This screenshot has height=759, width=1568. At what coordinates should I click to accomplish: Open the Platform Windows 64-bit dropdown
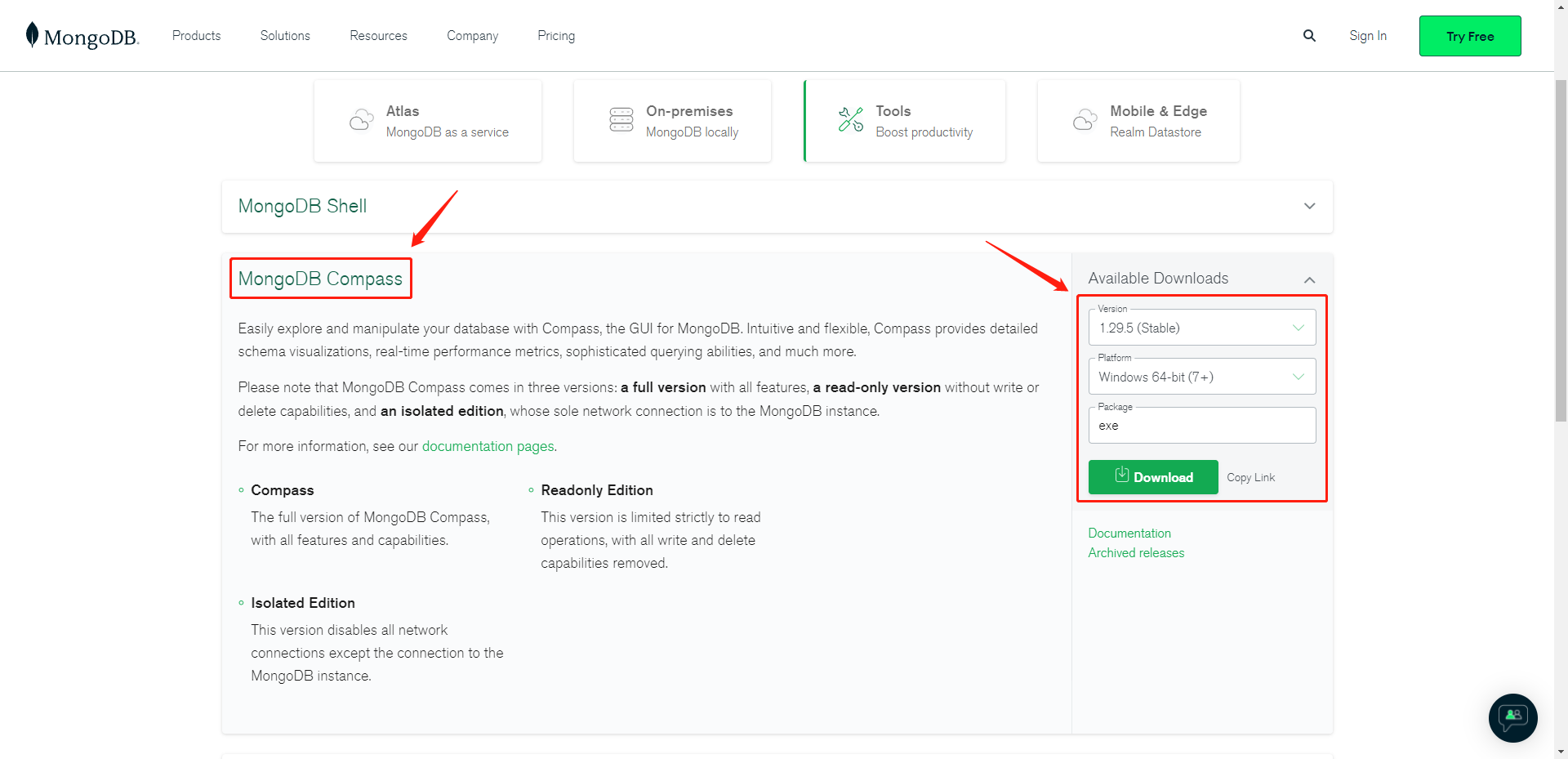coord(1201,377)
